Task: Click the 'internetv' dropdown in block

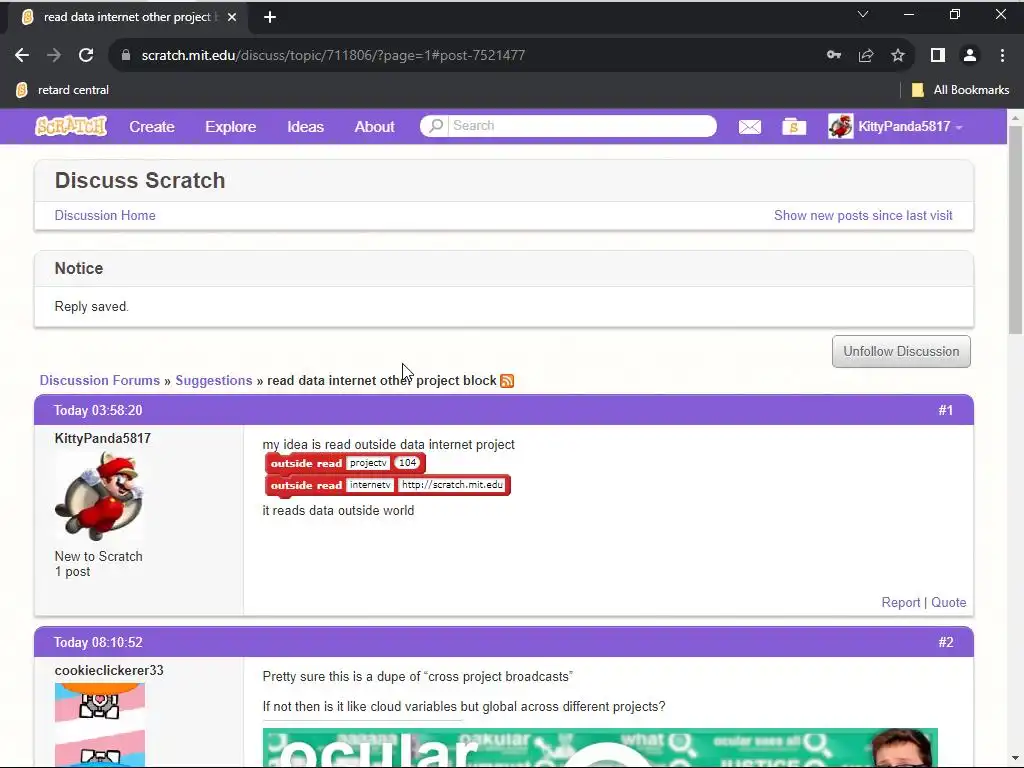Action: coord(370,485)
